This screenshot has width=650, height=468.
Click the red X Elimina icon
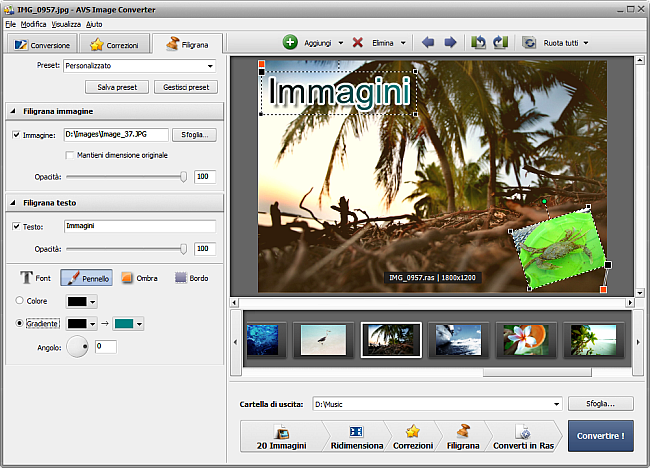(357, 43)
